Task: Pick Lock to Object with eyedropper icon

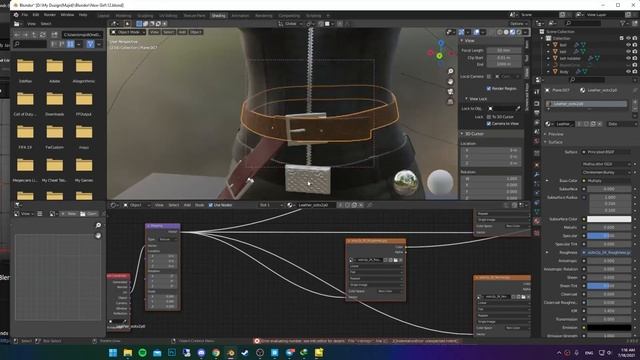Action: (518, 109)
